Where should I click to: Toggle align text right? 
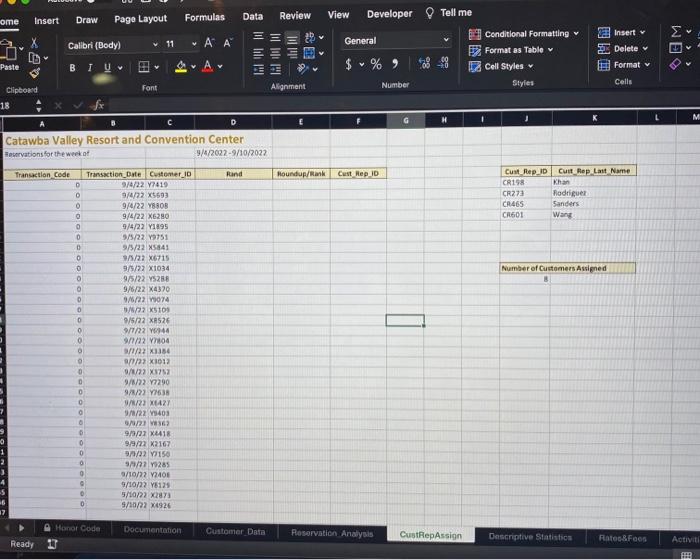(x=292, y=54)
